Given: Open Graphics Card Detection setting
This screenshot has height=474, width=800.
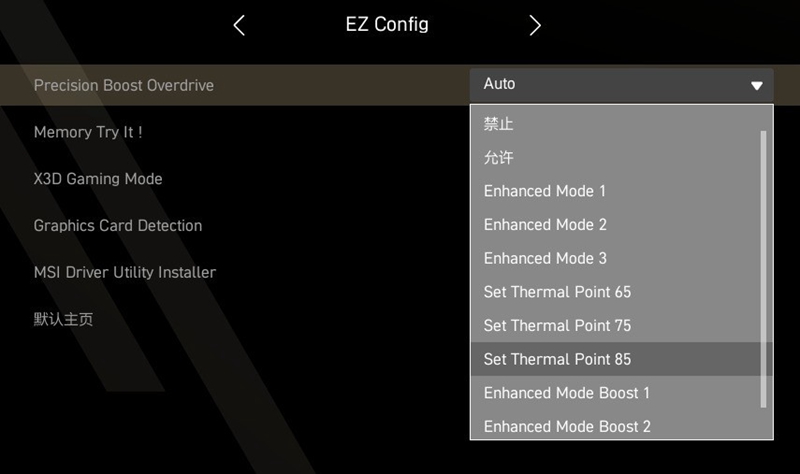Looking at the screenshot, I should (118, 226).
